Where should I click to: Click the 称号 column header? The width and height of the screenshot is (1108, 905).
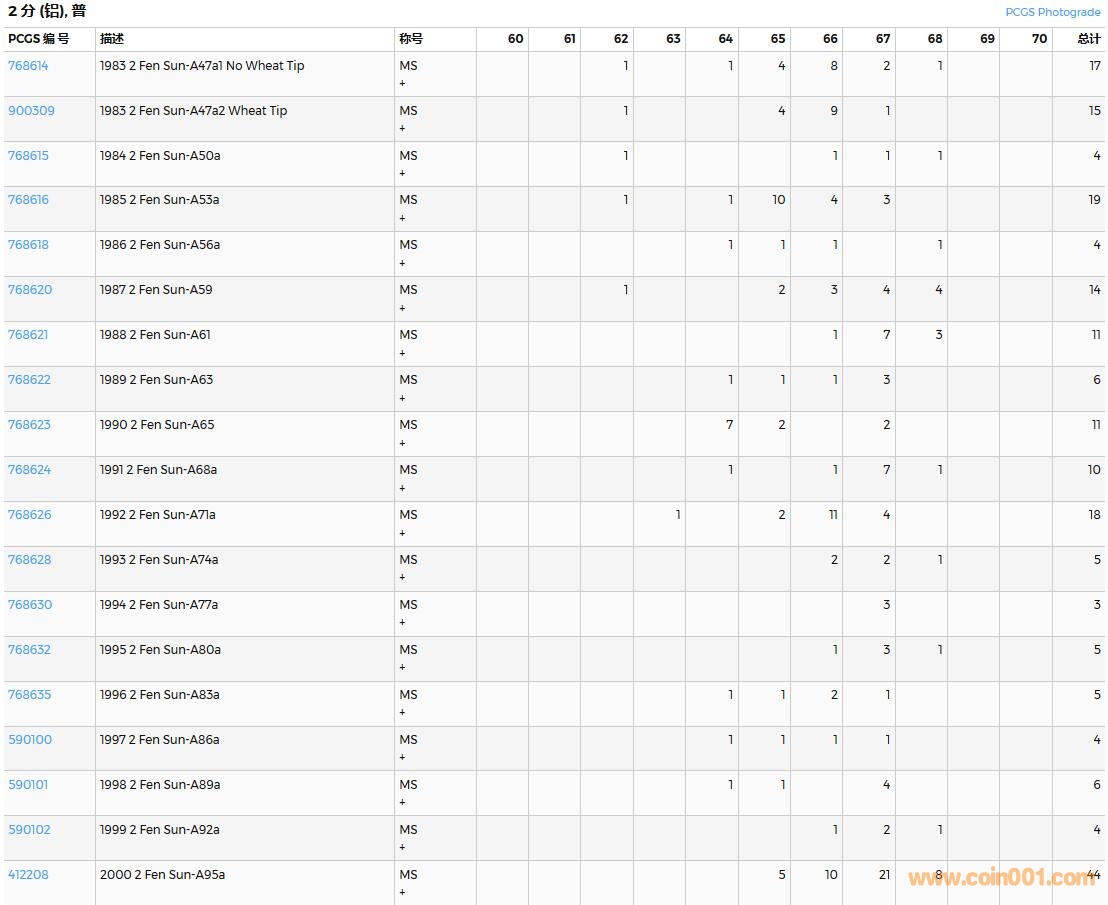coord(411,39)
